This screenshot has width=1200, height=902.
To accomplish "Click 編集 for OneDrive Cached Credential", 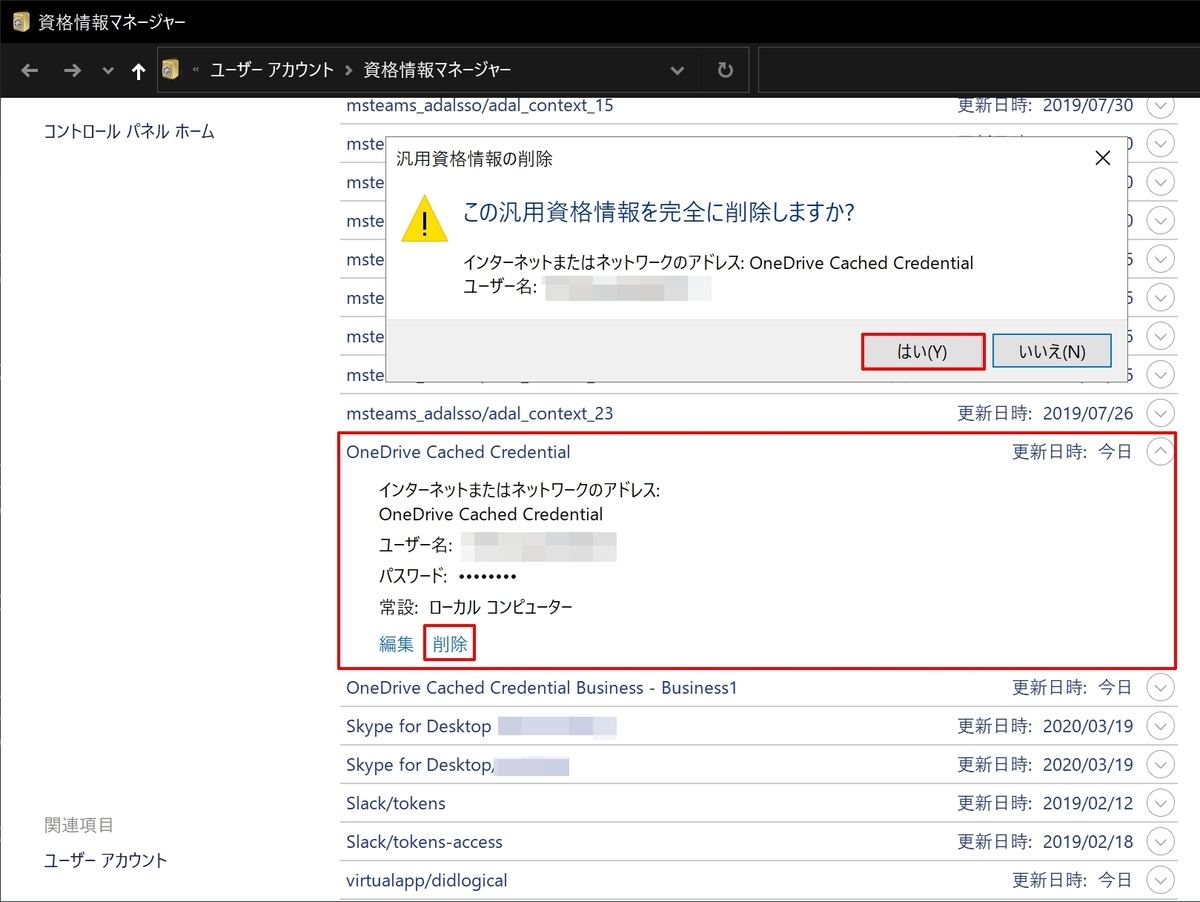I will (396, 644).
